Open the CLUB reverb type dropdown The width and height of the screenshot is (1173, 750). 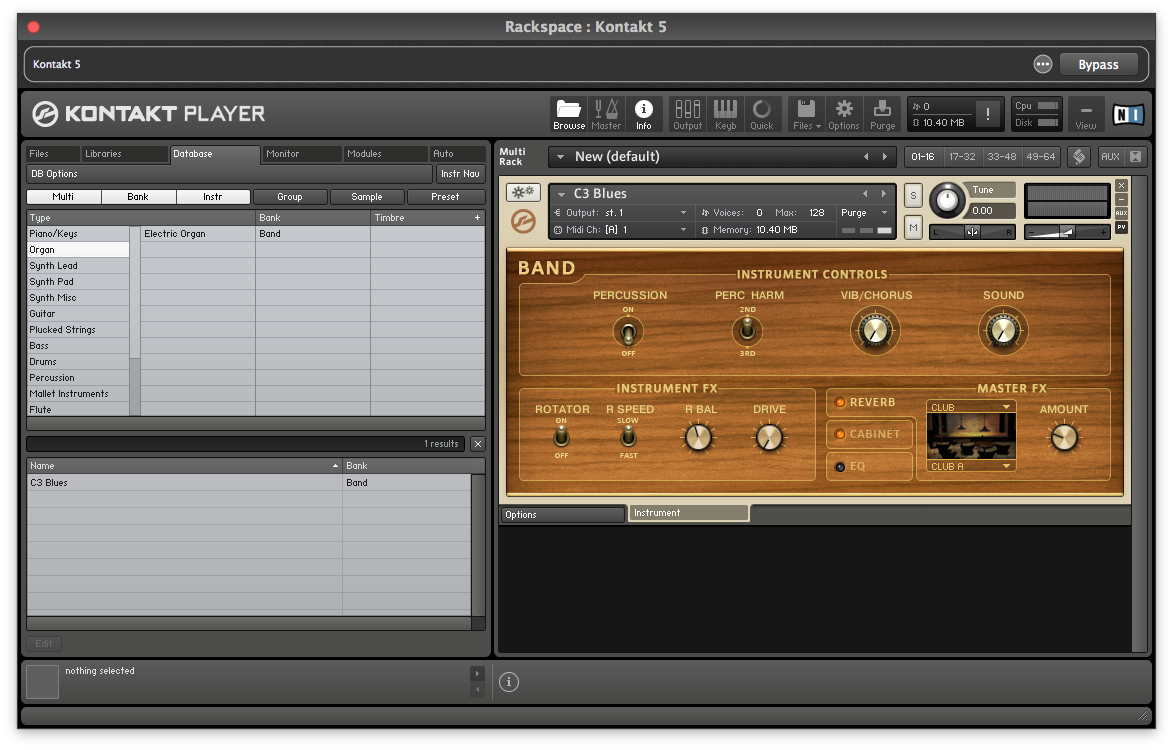pos(971,408)
